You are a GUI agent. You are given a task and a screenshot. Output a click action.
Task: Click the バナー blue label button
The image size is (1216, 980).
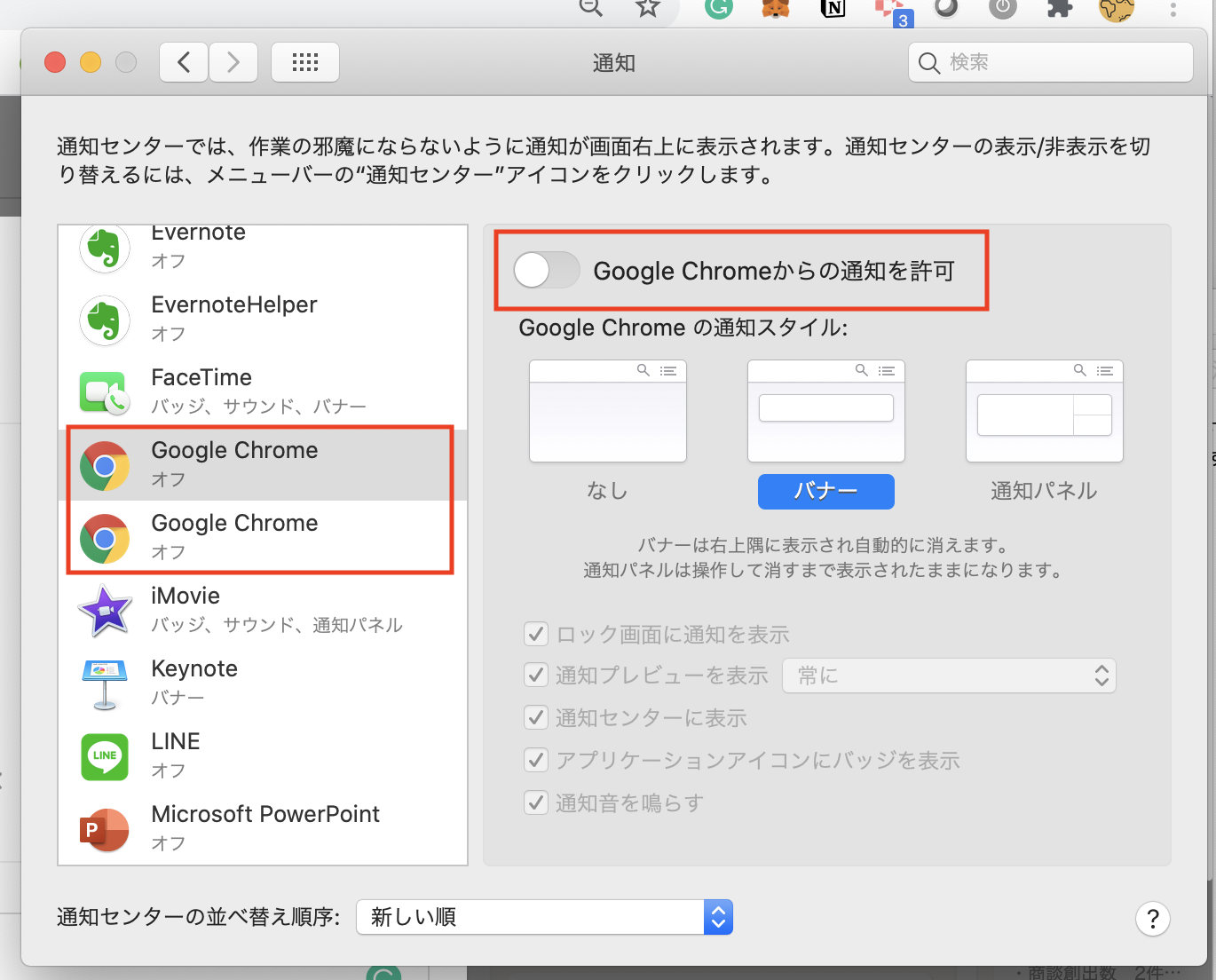[826, 491]
